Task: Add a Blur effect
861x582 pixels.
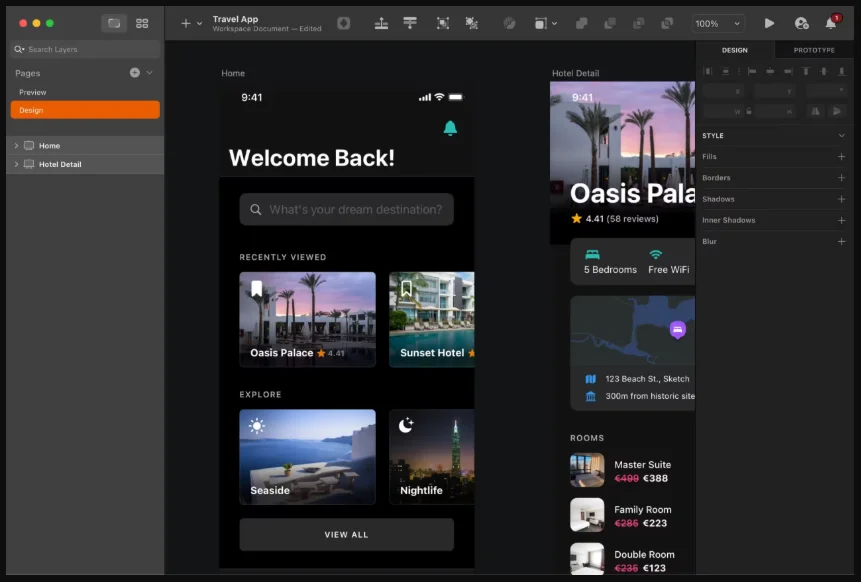Action: pos(841,242)
